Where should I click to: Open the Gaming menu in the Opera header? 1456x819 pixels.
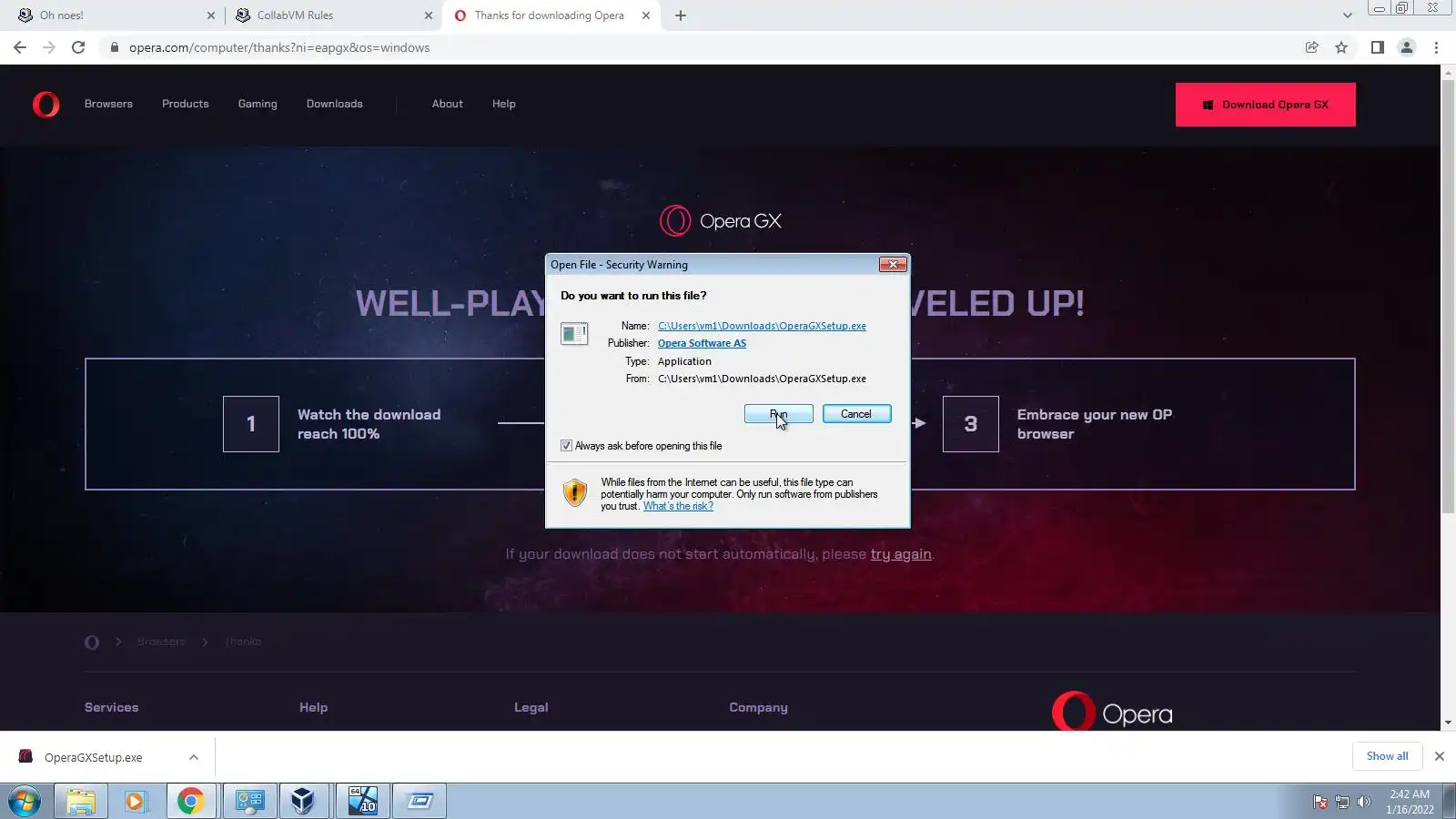tap(258, 104)
